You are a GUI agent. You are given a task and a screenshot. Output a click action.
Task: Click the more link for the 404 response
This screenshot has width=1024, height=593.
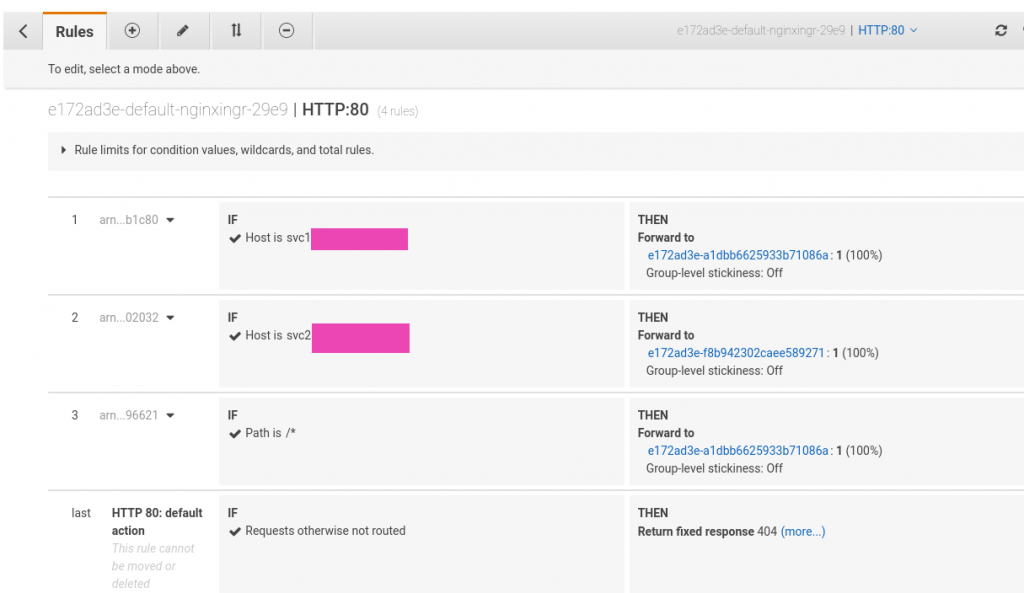coord(803,531)
